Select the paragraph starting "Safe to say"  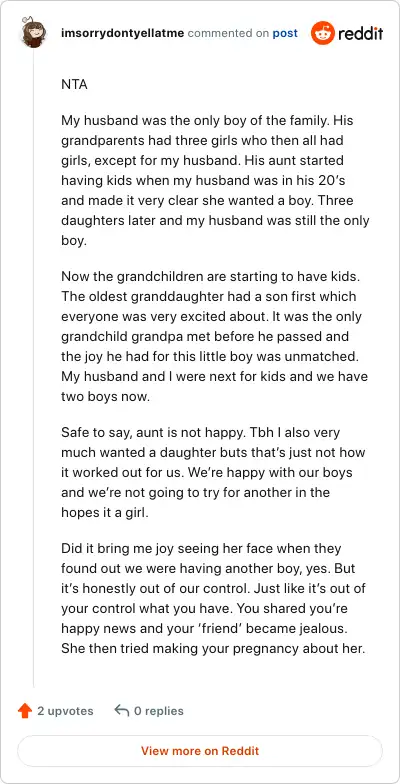213,472
